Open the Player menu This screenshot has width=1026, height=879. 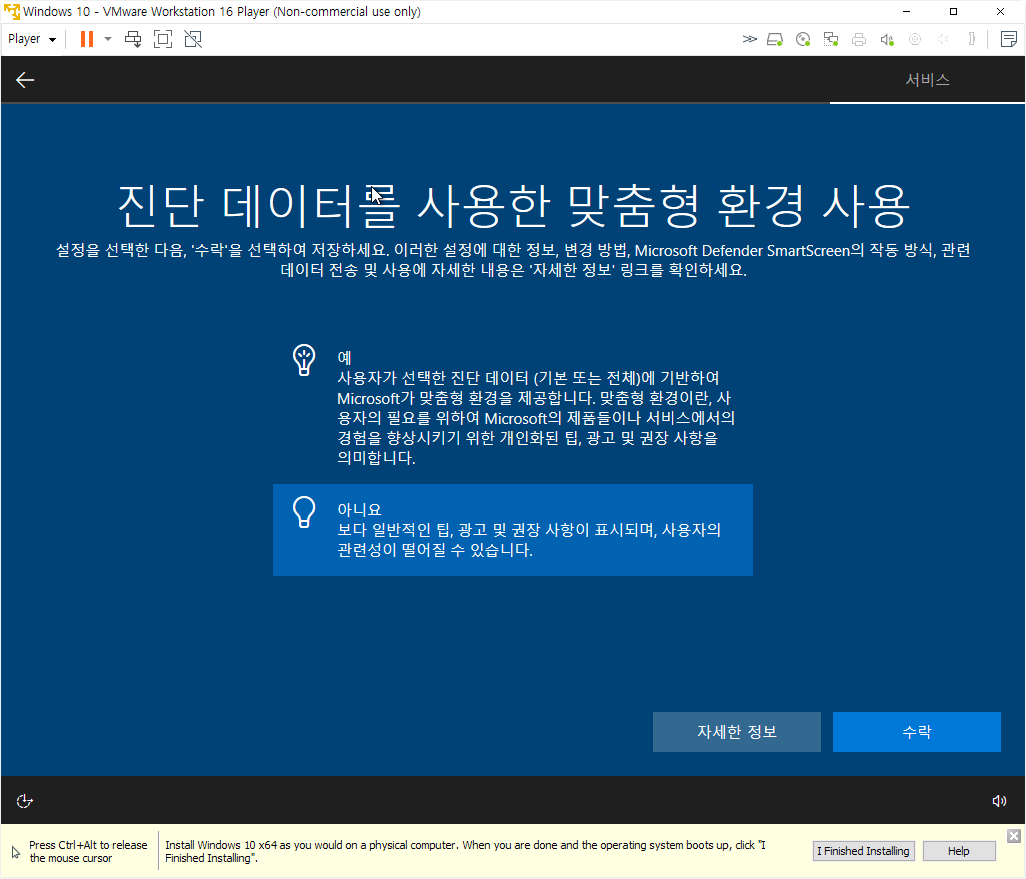pyautogui.click(x=32, y=39)
